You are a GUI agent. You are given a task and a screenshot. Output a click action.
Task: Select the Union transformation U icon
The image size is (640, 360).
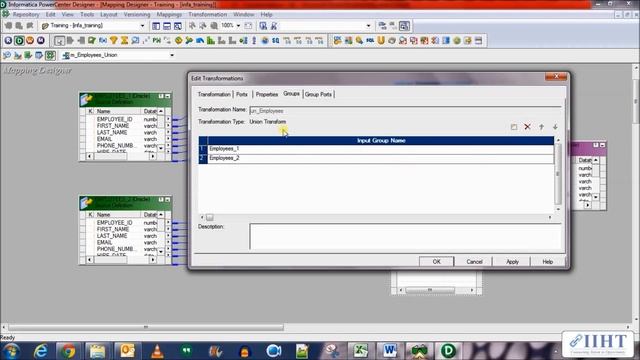click(381, 40)
